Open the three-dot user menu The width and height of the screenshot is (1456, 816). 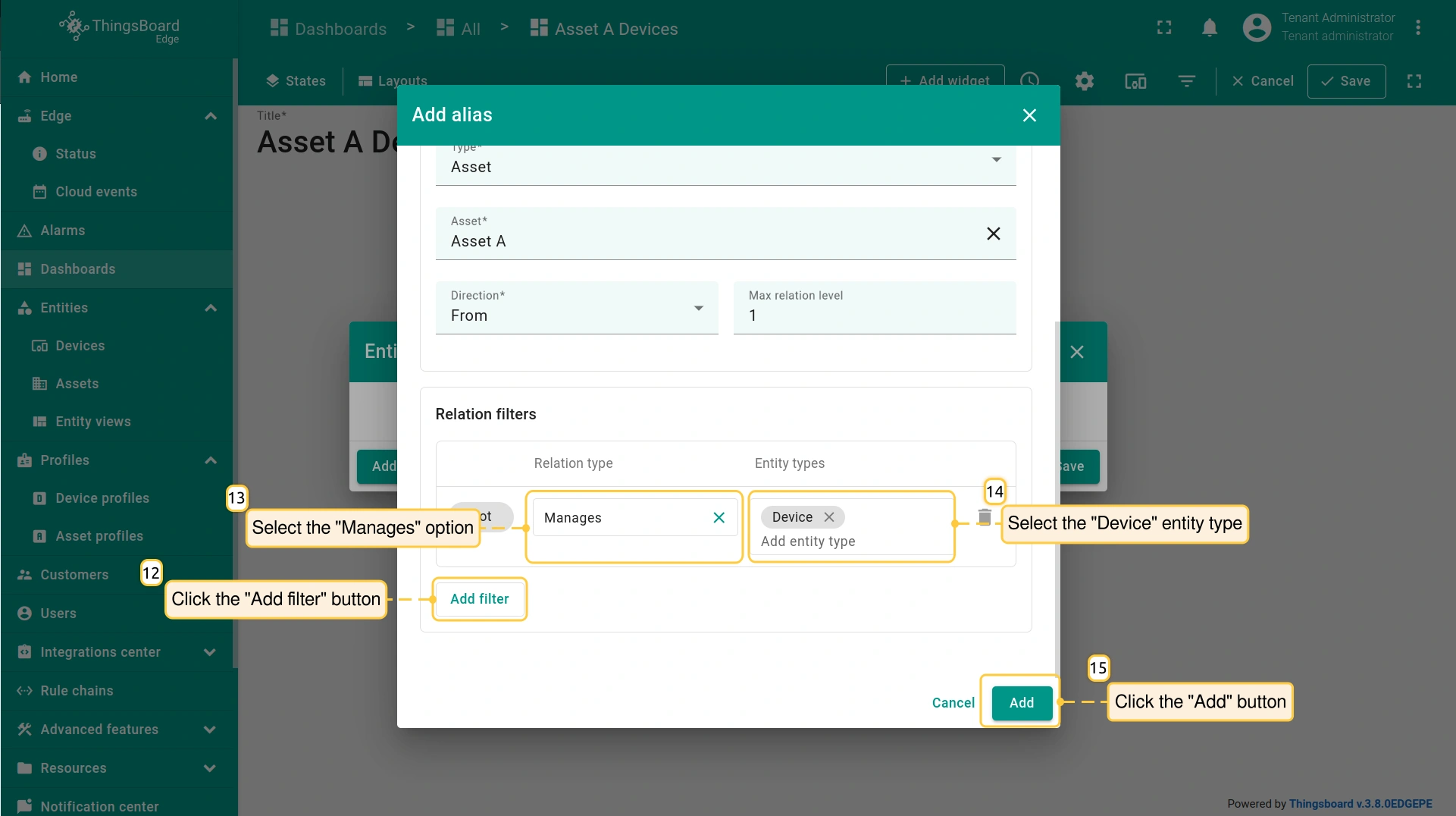1417,28
